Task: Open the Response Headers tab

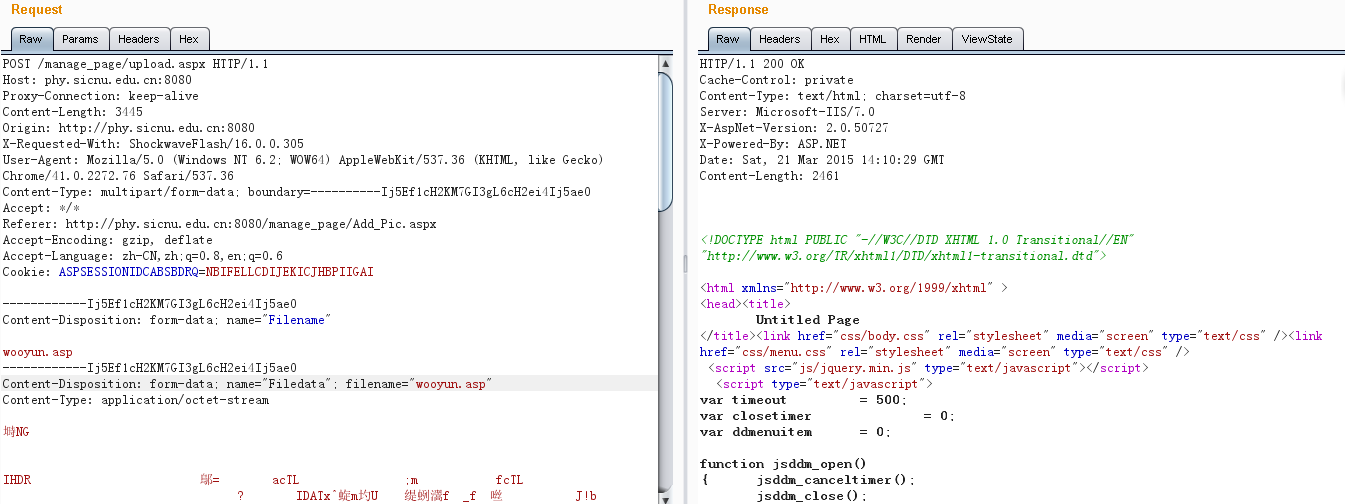Action: [x=779, y=39]
